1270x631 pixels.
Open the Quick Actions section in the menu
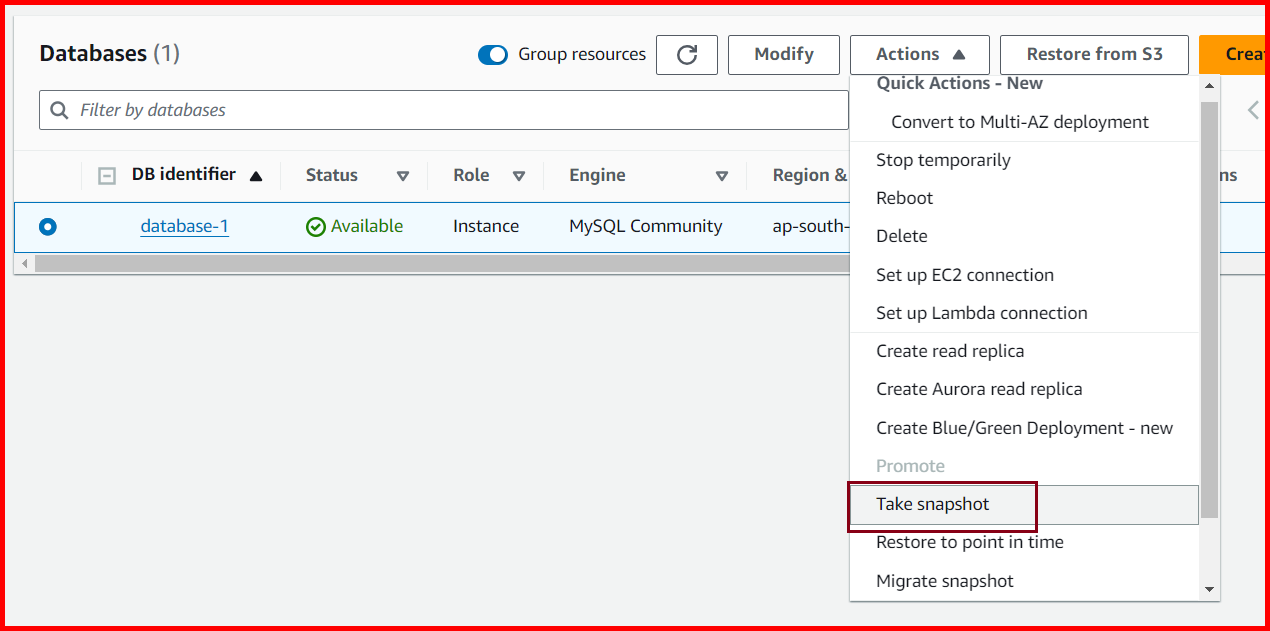(958, 83)
